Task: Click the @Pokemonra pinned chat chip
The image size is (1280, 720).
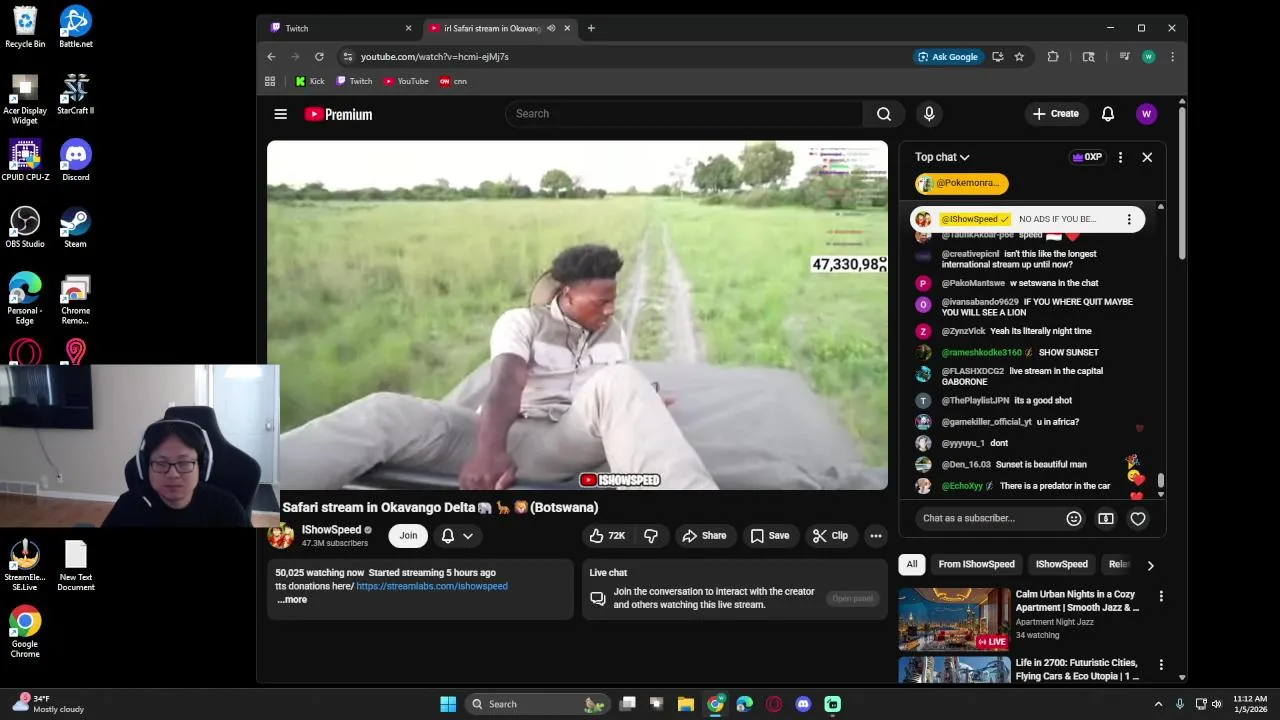Action: click(x=962, y=183)
